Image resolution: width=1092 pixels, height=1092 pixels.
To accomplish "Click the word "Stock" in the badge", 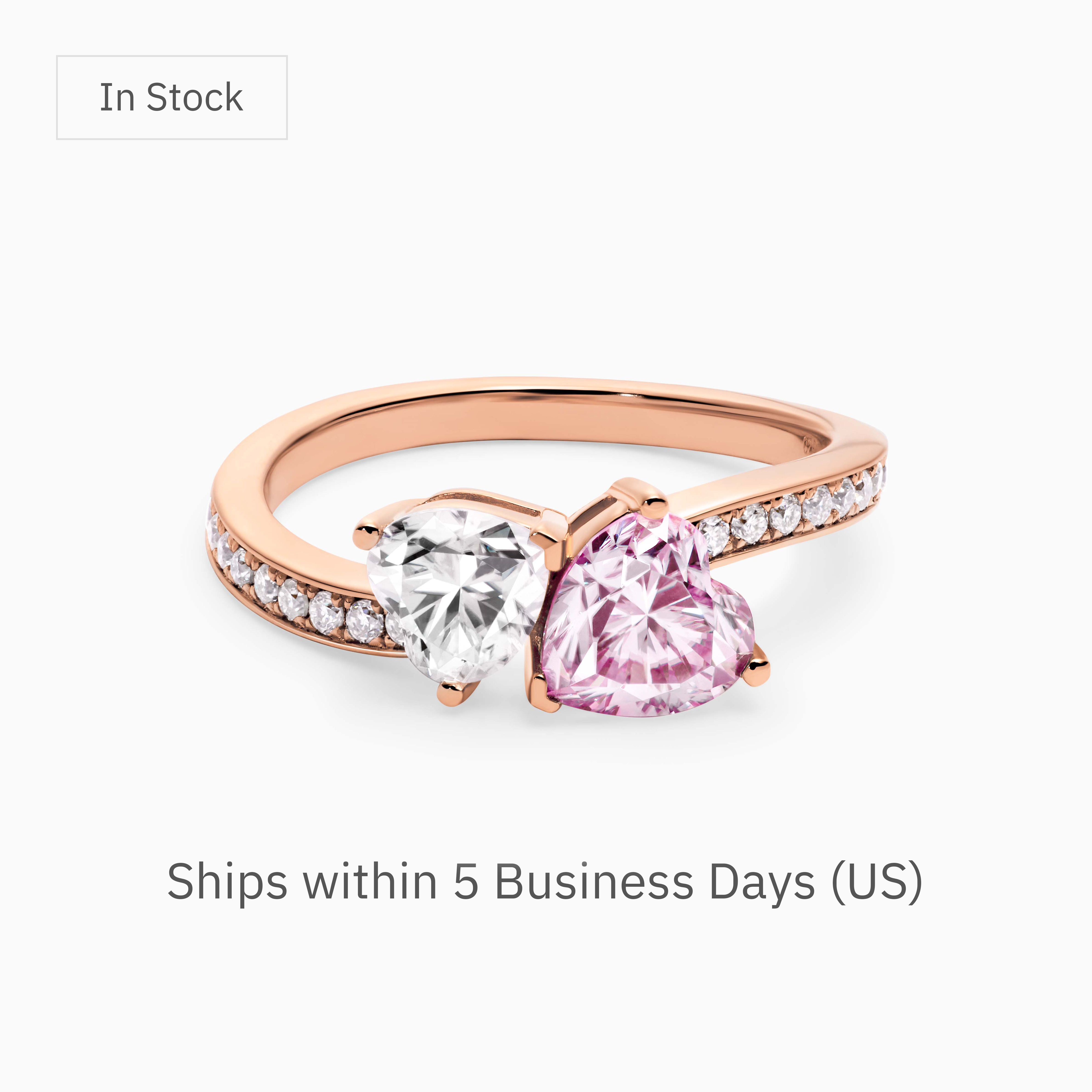I will tap(195, 97).
